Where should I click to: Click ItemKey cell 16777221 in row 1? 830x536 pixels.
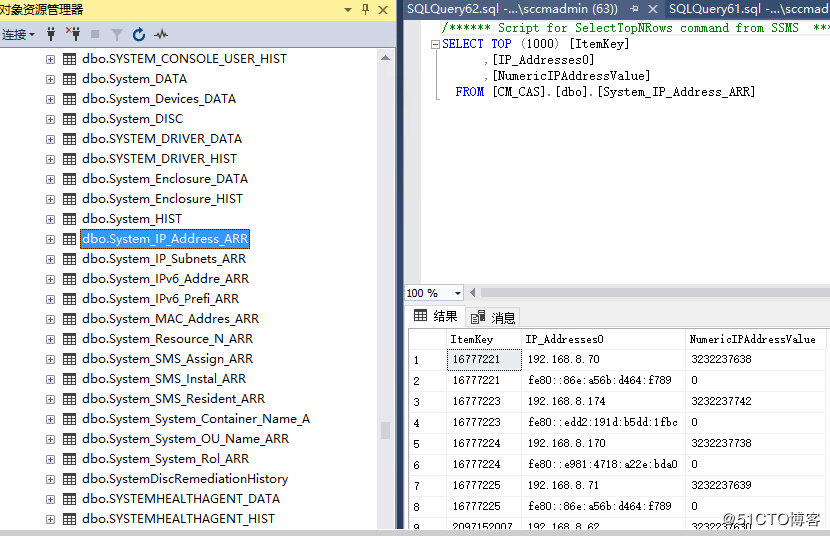484,359
